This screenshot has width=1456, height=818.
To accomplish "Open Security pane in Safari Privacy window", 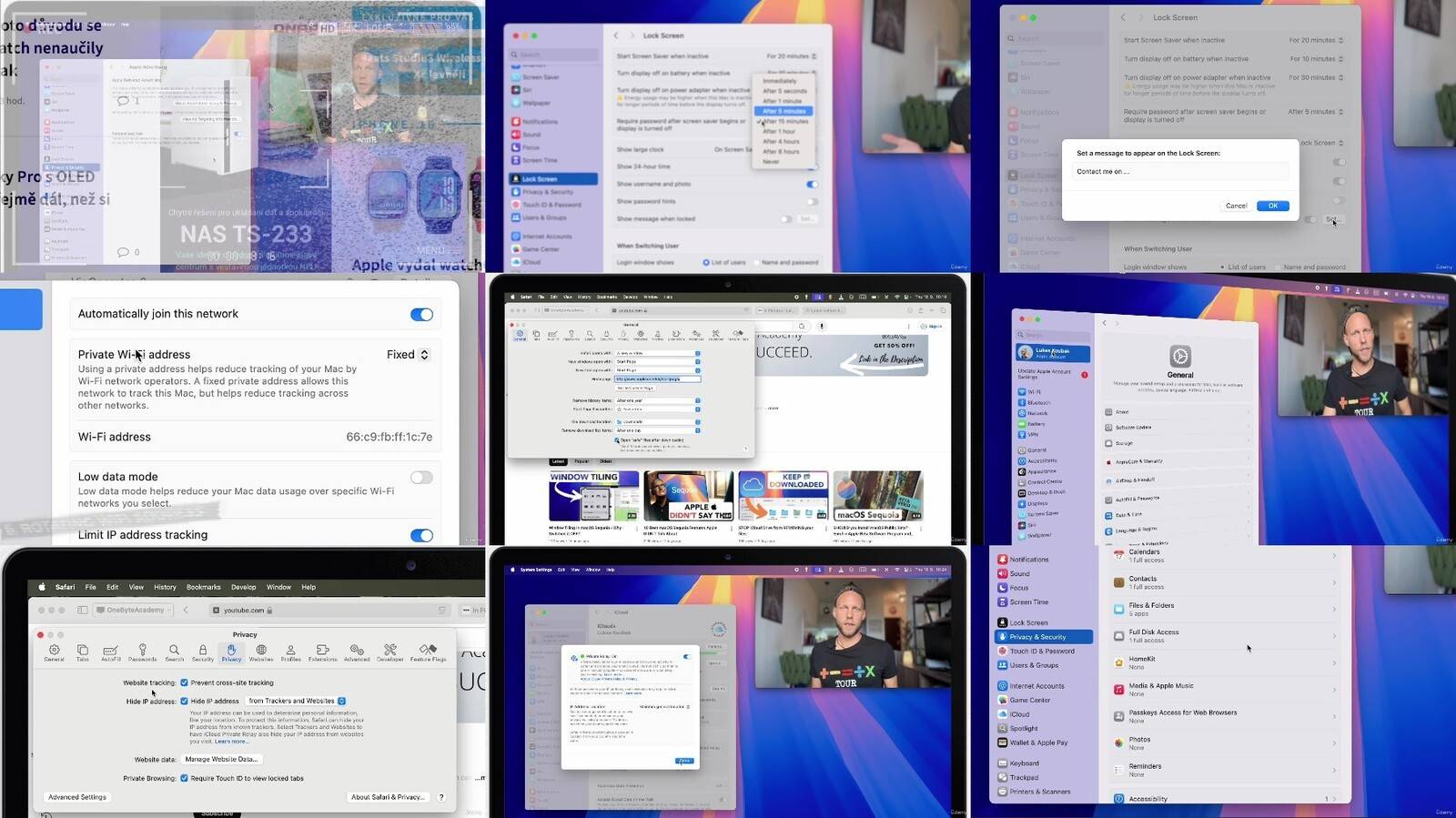I will pyautogui.click(x=203, y=652).
